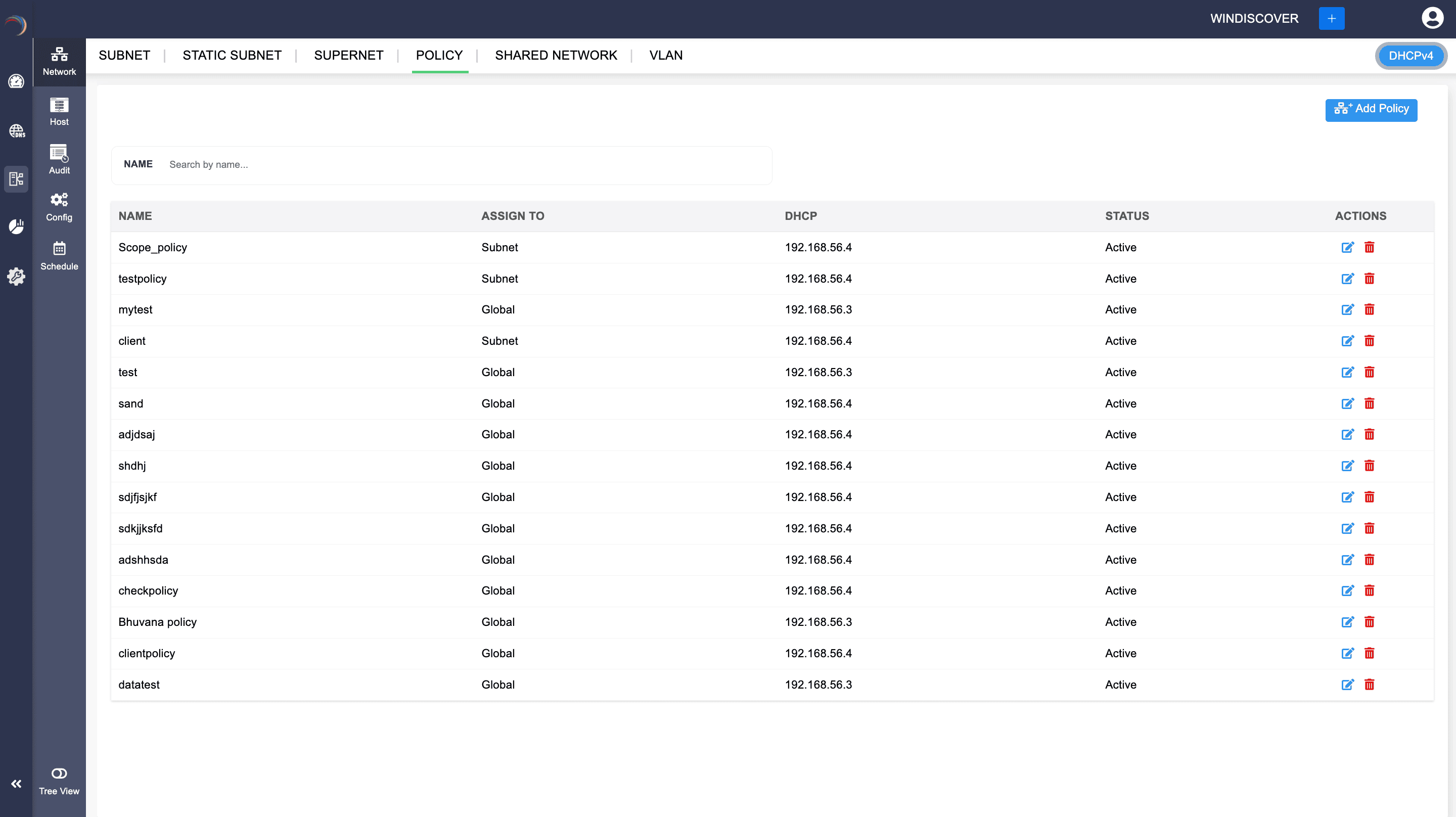Viewport: 1456px width, 817px height.
Task: Click the blue plus button near WINDISCOVER
Action: point(1331,19)
